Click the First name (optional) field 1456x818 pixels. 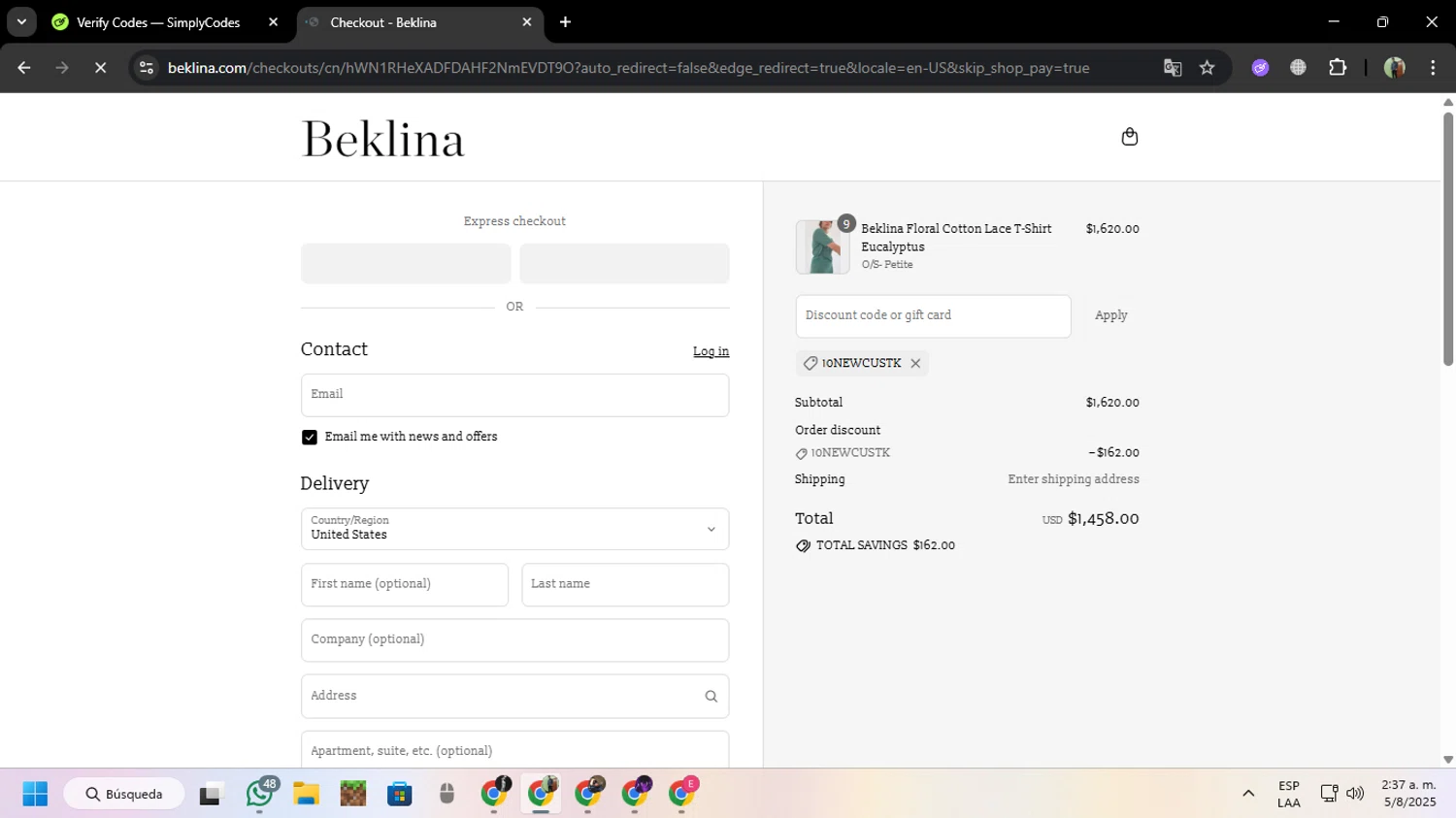405,585
